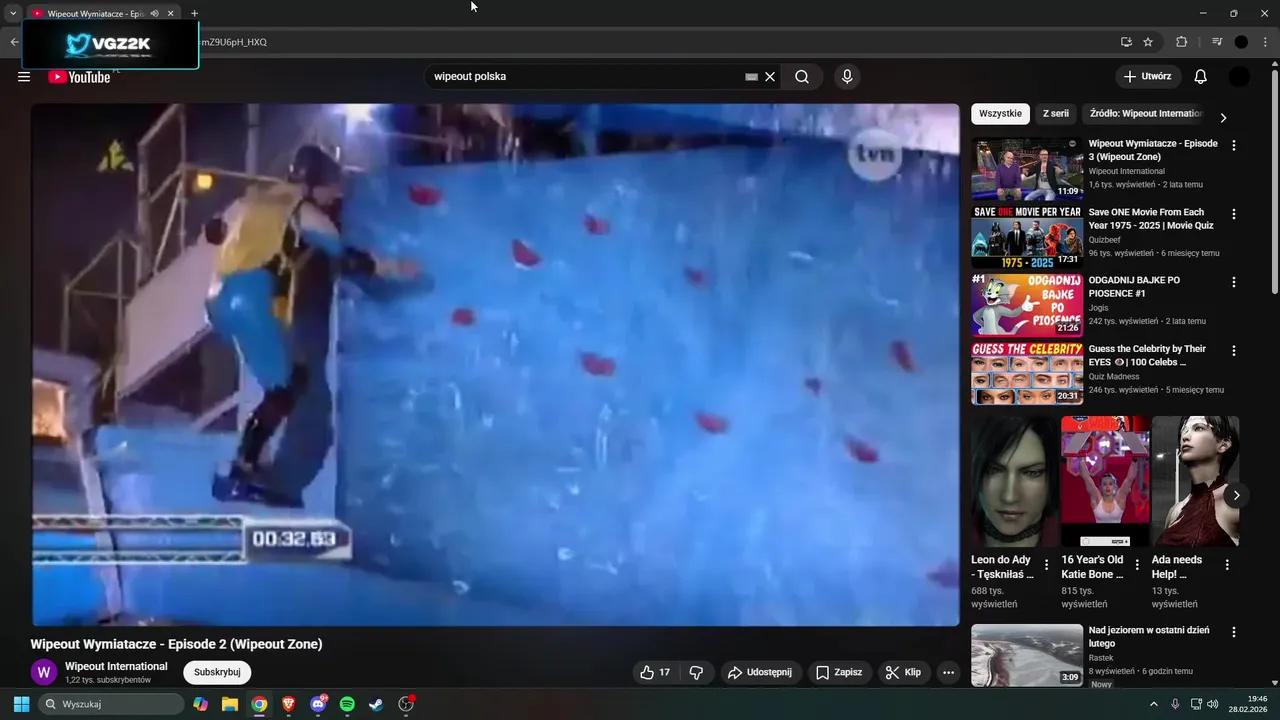This screenshot has width=1280, height=720.
Task: Open options for Nad jeziorem video suggestion
Action: coord(1233,632)
